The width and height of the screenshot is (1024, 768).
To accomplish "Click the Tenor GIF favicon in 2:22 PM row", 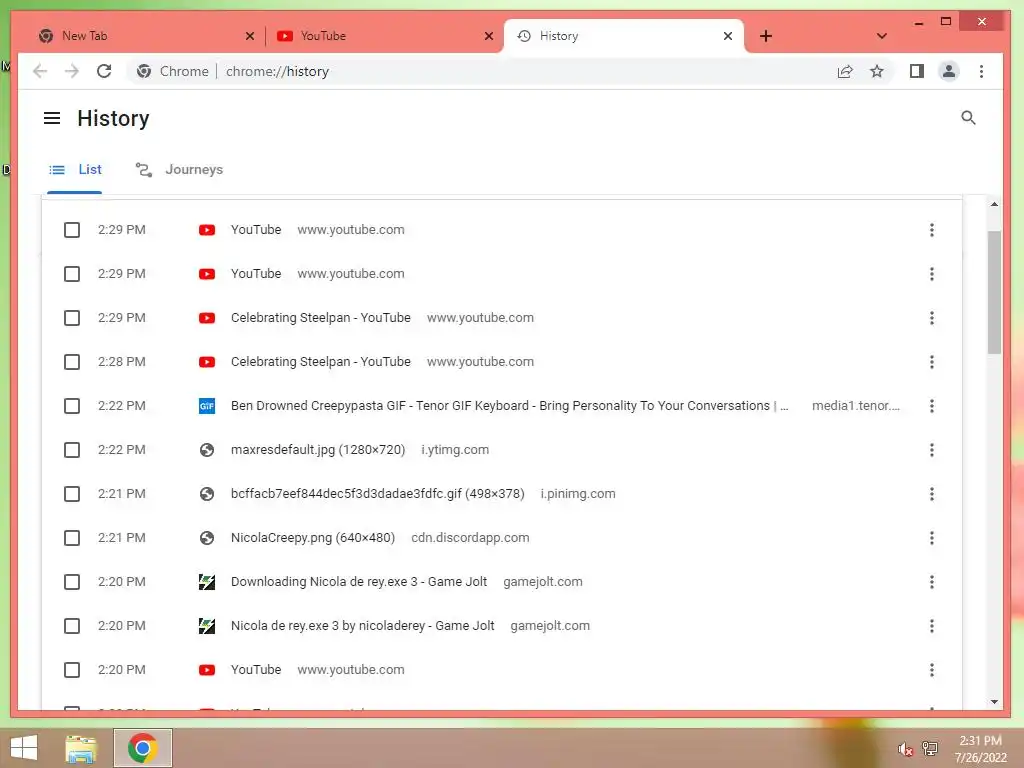I will pos(207,406).
